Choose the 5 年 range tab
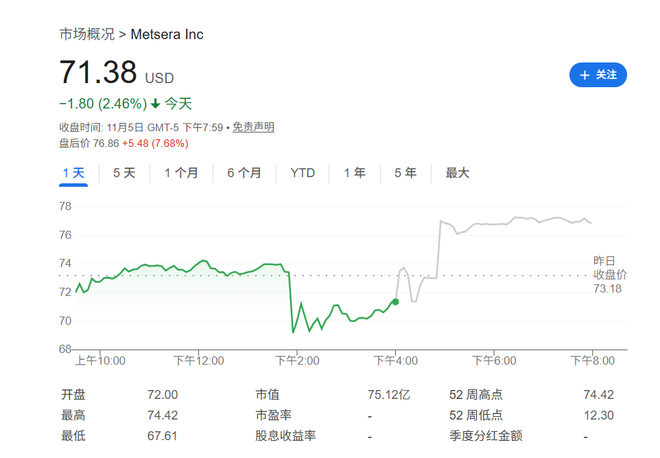 pyautogui.click(x=405, y=173)
